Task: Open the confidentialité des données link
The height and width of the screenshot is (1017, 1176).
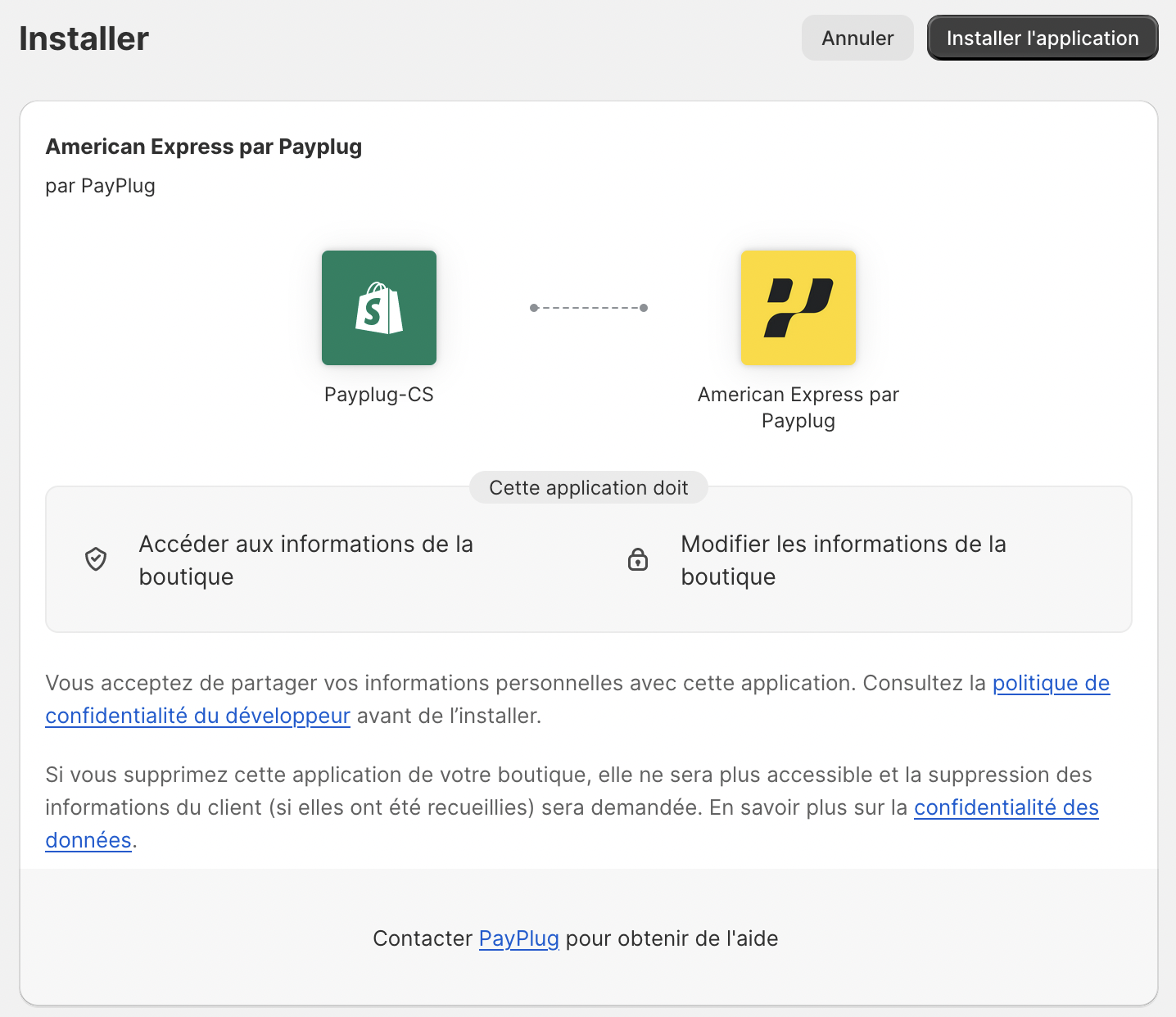Action: click(1006, 807)
